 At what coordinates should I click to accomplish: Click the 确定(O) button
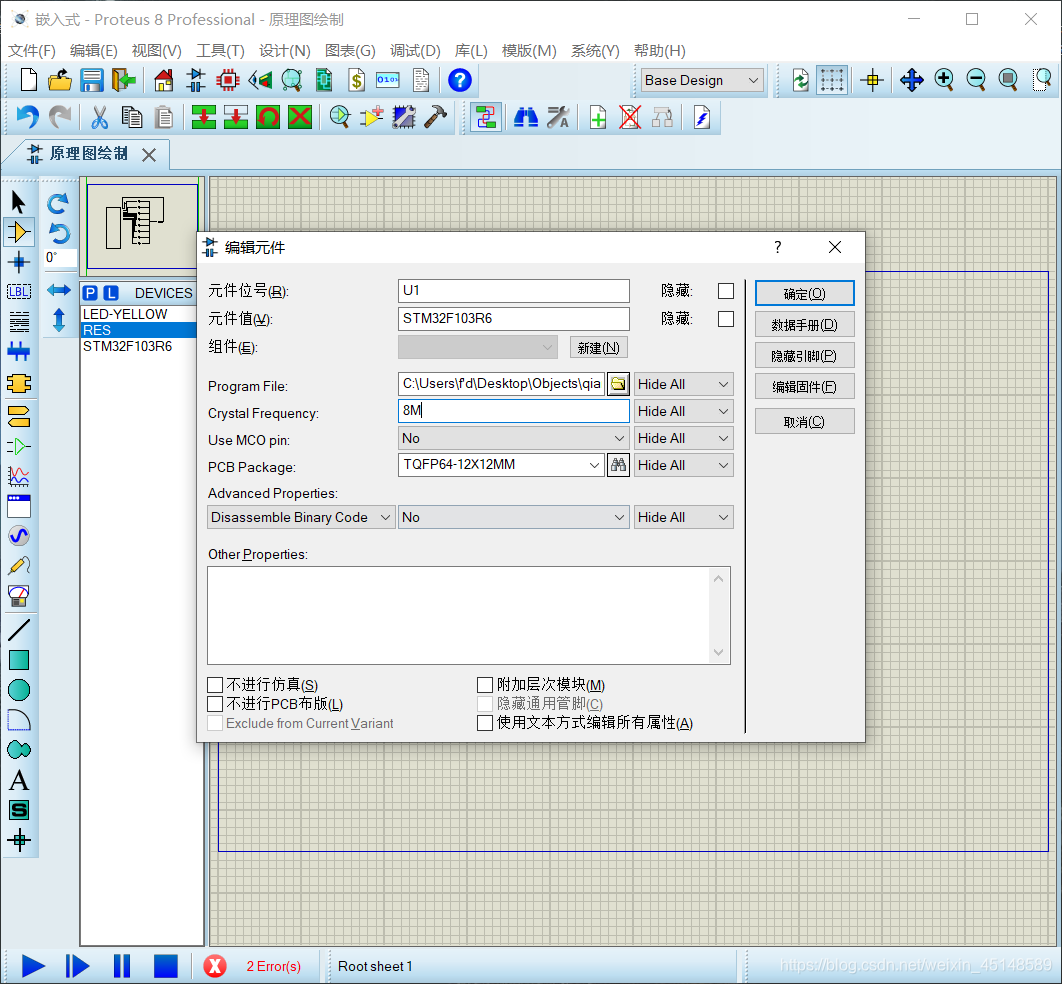tap(805, 293)
